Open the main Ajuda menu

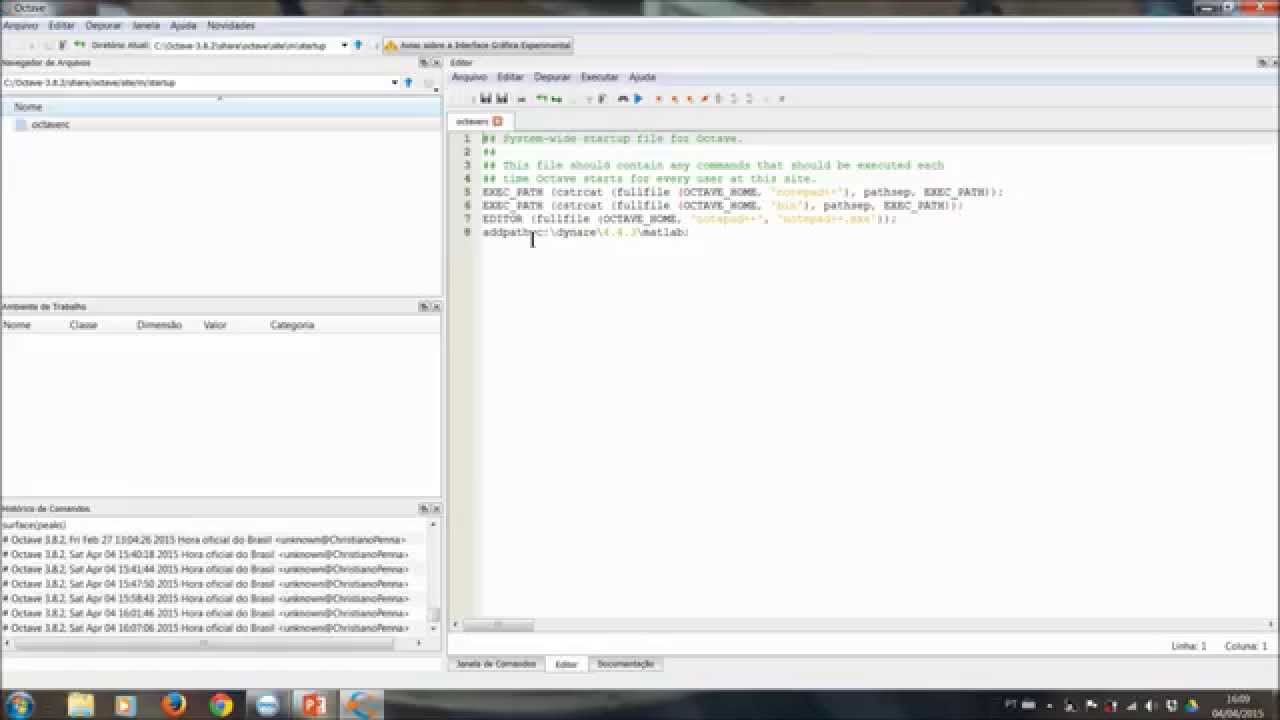[x=183, y=25]
